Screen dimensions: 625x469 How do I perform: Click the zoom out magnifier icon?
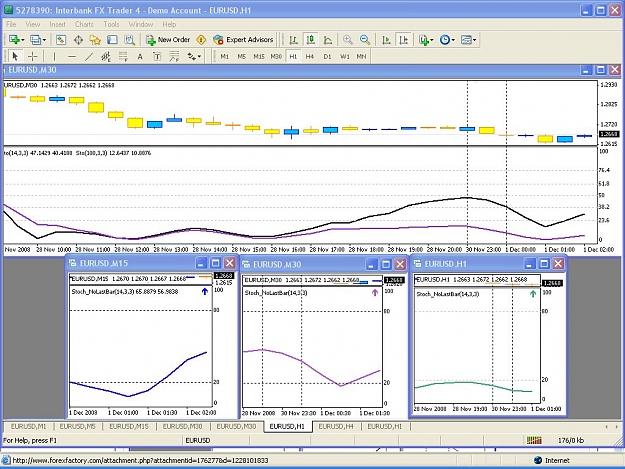point(365,40)
